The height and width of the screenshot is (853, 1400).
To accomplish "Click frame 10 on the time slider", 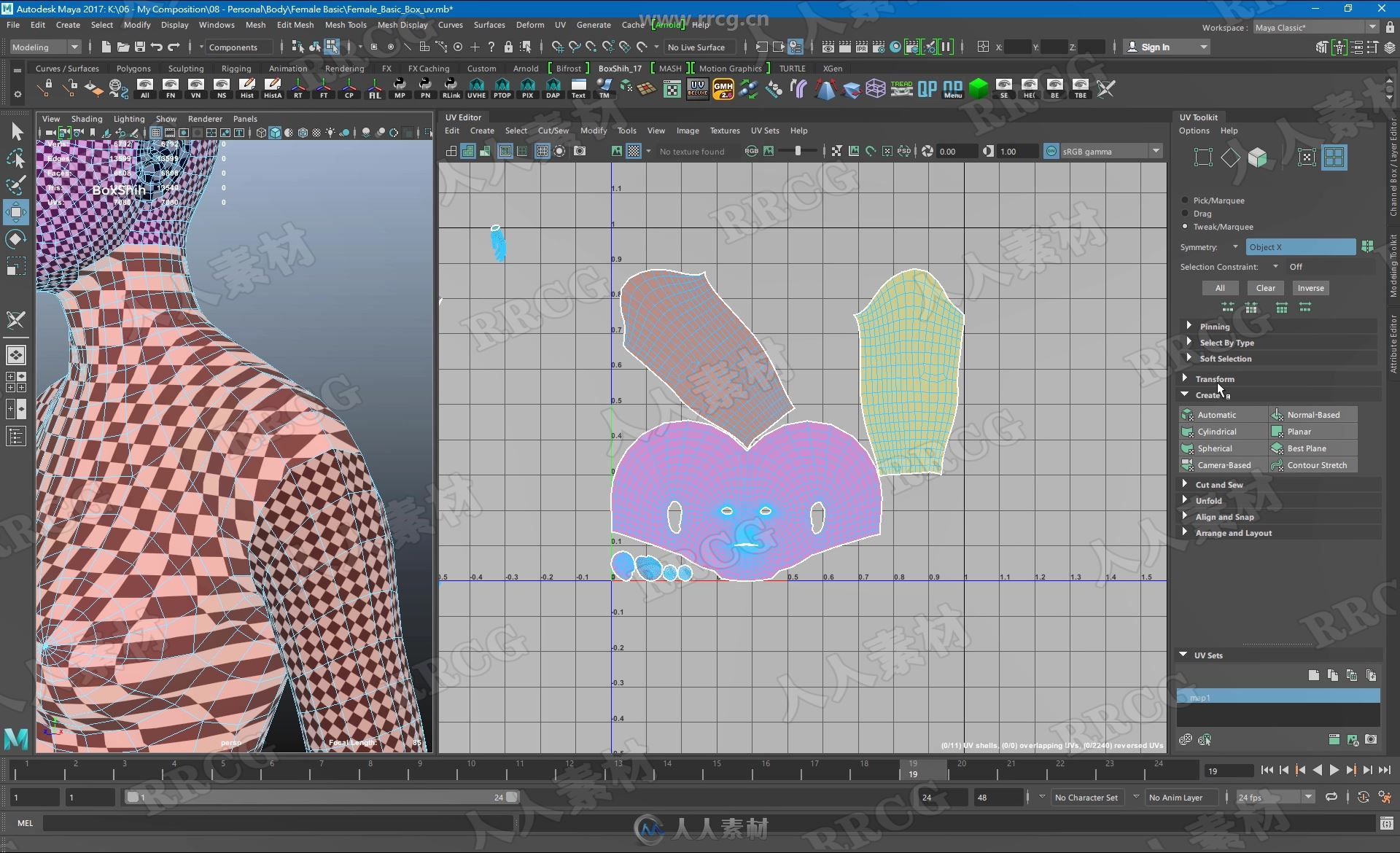I will 471,769.
